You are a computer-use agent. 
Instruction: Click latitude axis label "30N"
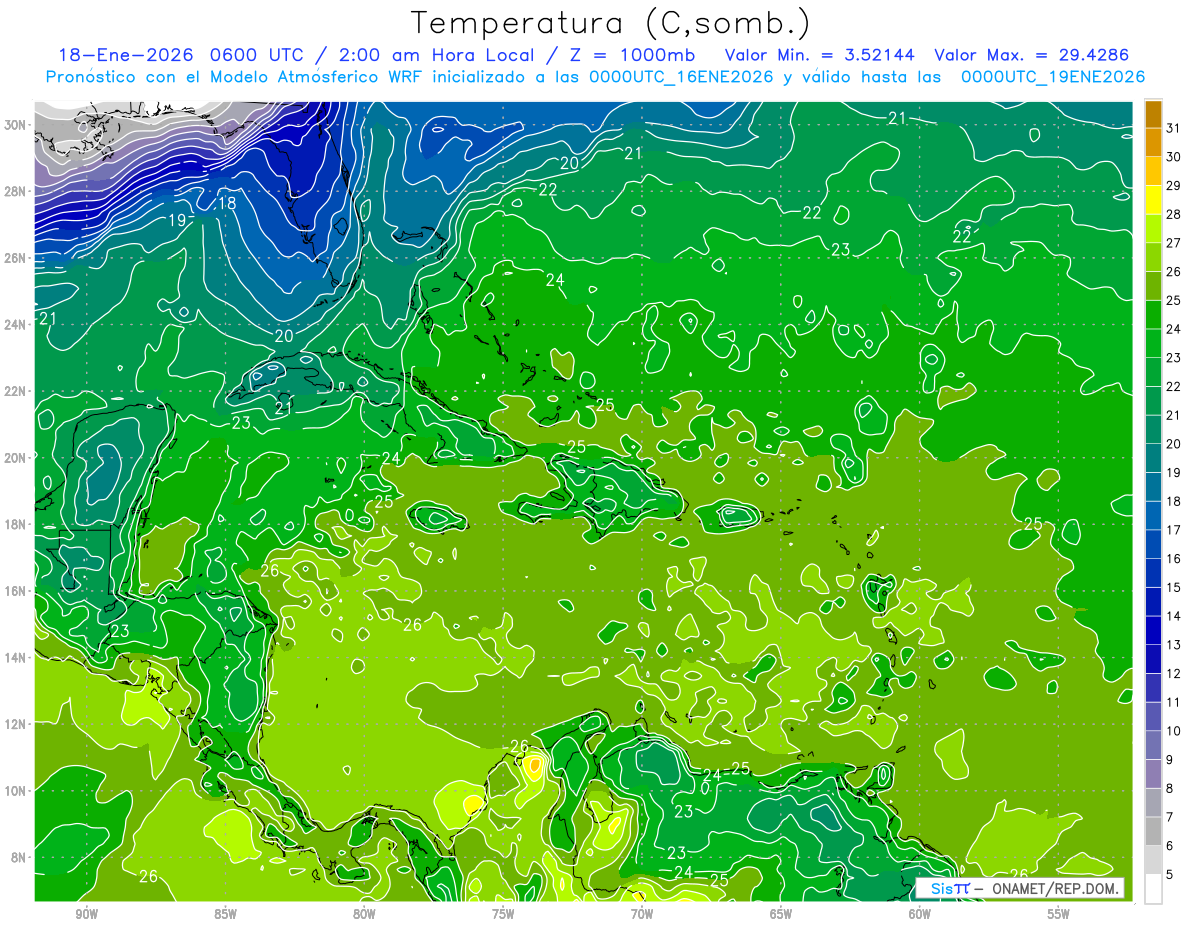coord(17,125)
